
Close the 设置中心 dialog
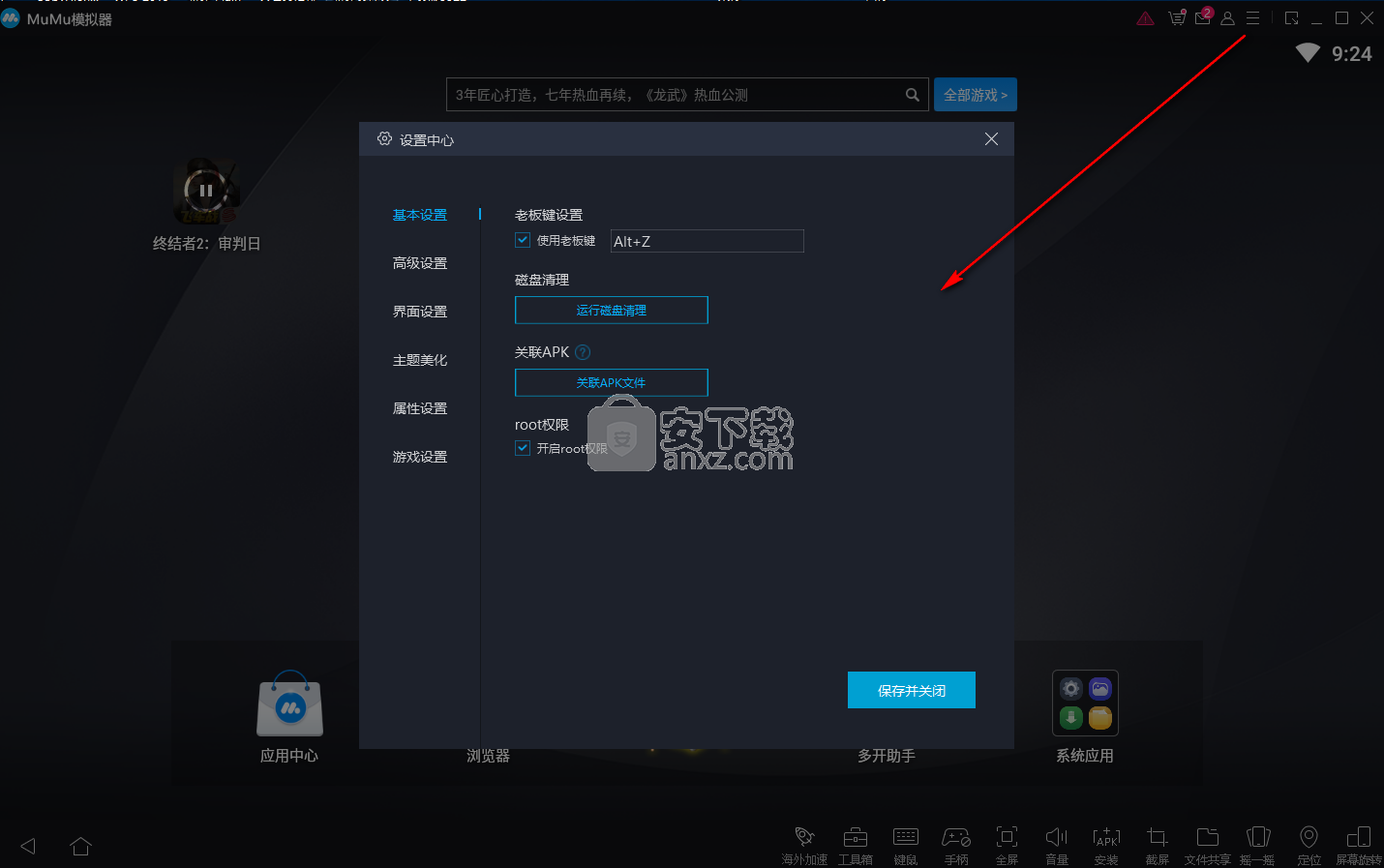coord(991,139)
